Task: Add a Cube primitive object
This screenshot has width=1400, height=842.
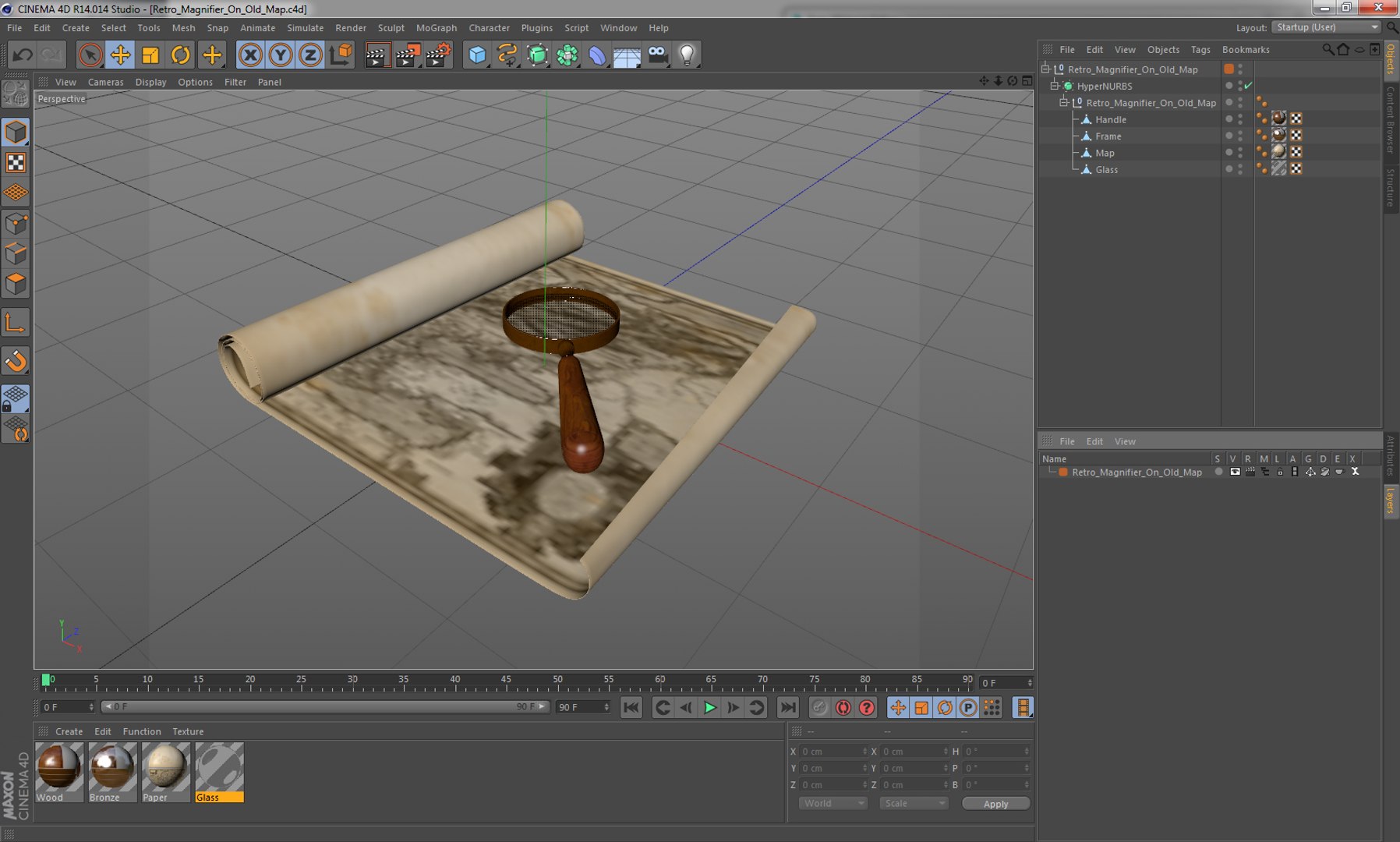Action: [x=477, y=55]
